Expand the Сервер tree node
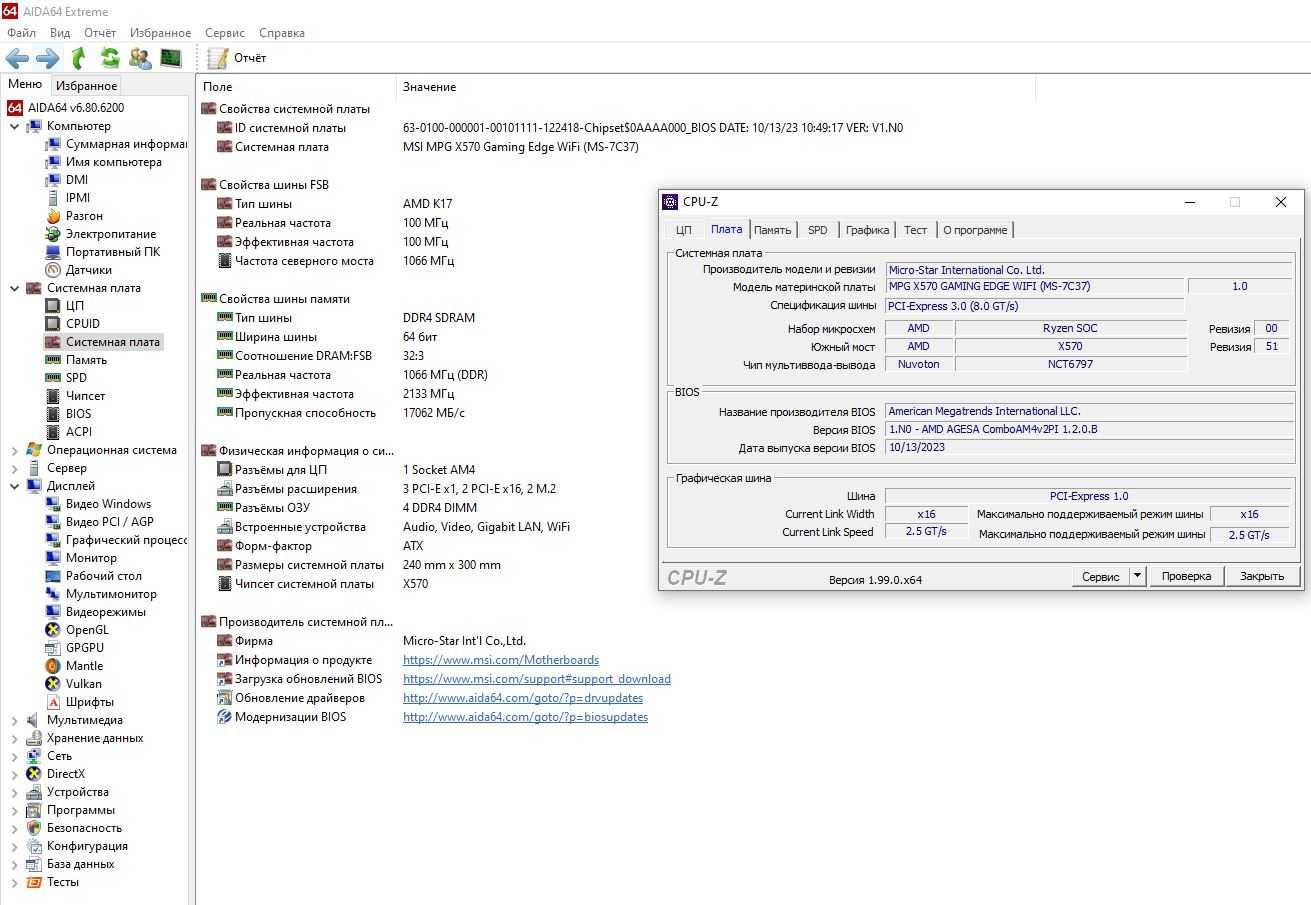The width and height of the screenshot is (1311, 905). pyautogui.click(x=14, y=468)
